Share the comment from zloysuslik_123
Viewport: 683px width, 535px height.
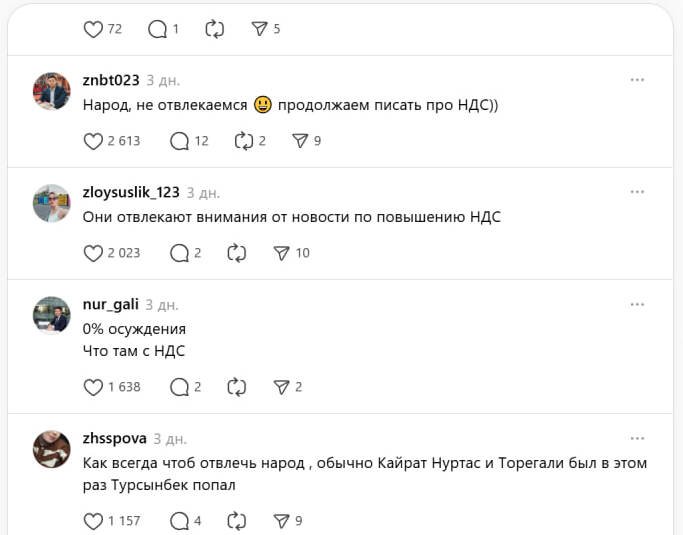coord(282,253)
